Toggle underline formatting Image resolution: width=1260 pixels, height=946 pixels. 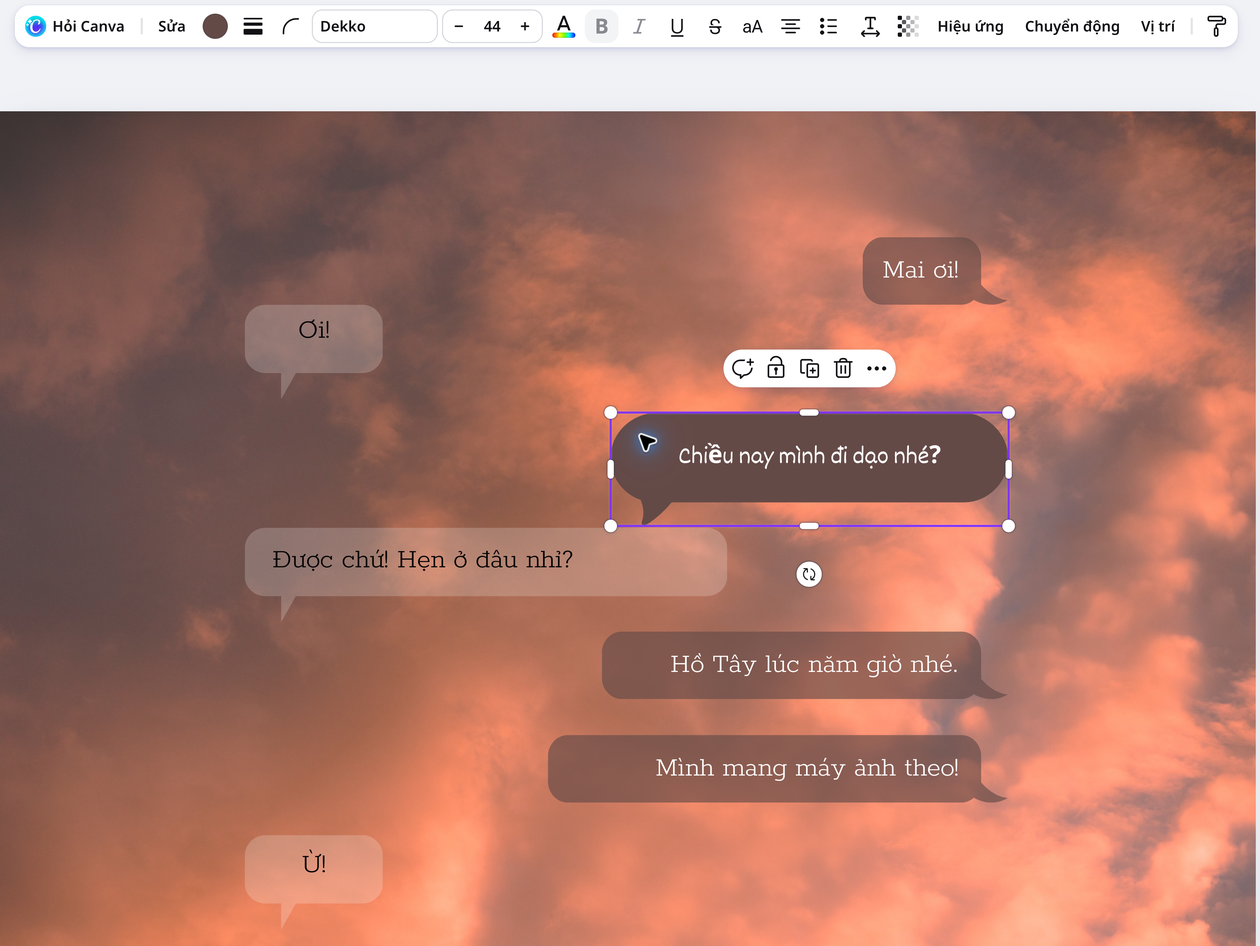click(677, 26)
